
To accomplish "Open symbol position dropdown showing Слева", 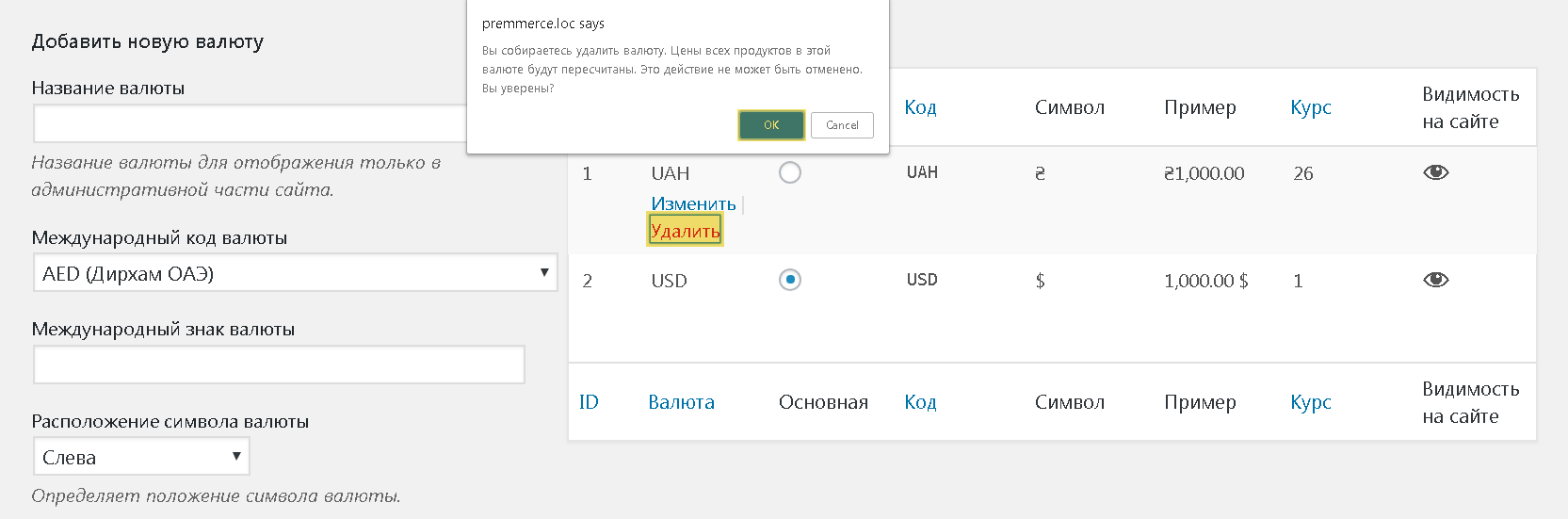I will pyautogui.click(x=141, y=457).
